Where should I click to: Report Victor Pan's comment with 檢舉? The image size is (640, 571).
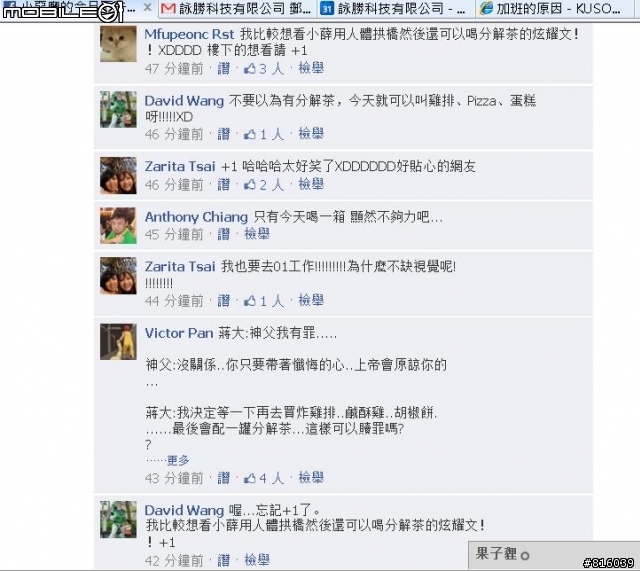click(311, 477)
